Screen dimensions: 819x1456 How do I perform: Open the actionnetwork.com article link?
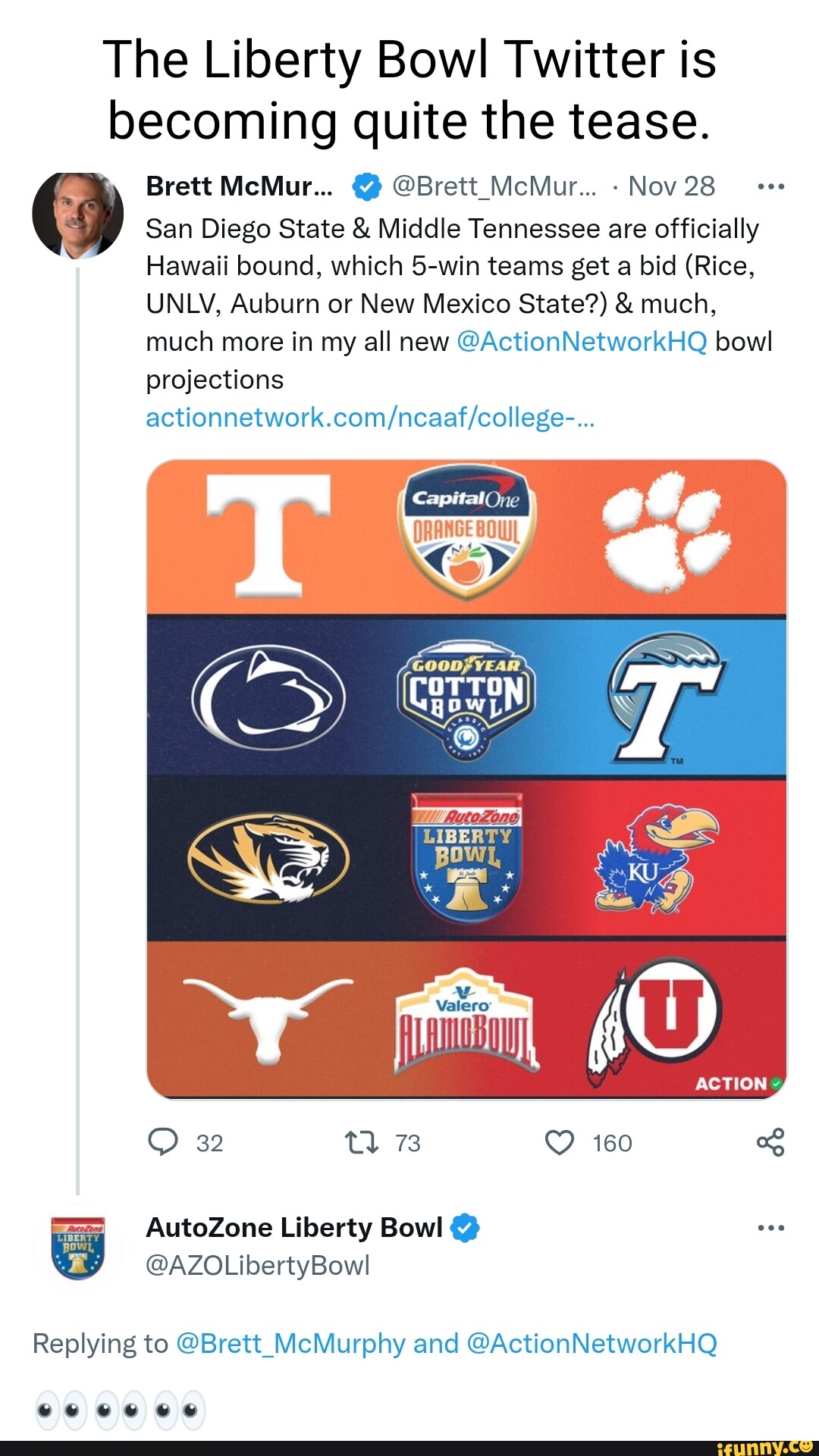click(370, 418)
